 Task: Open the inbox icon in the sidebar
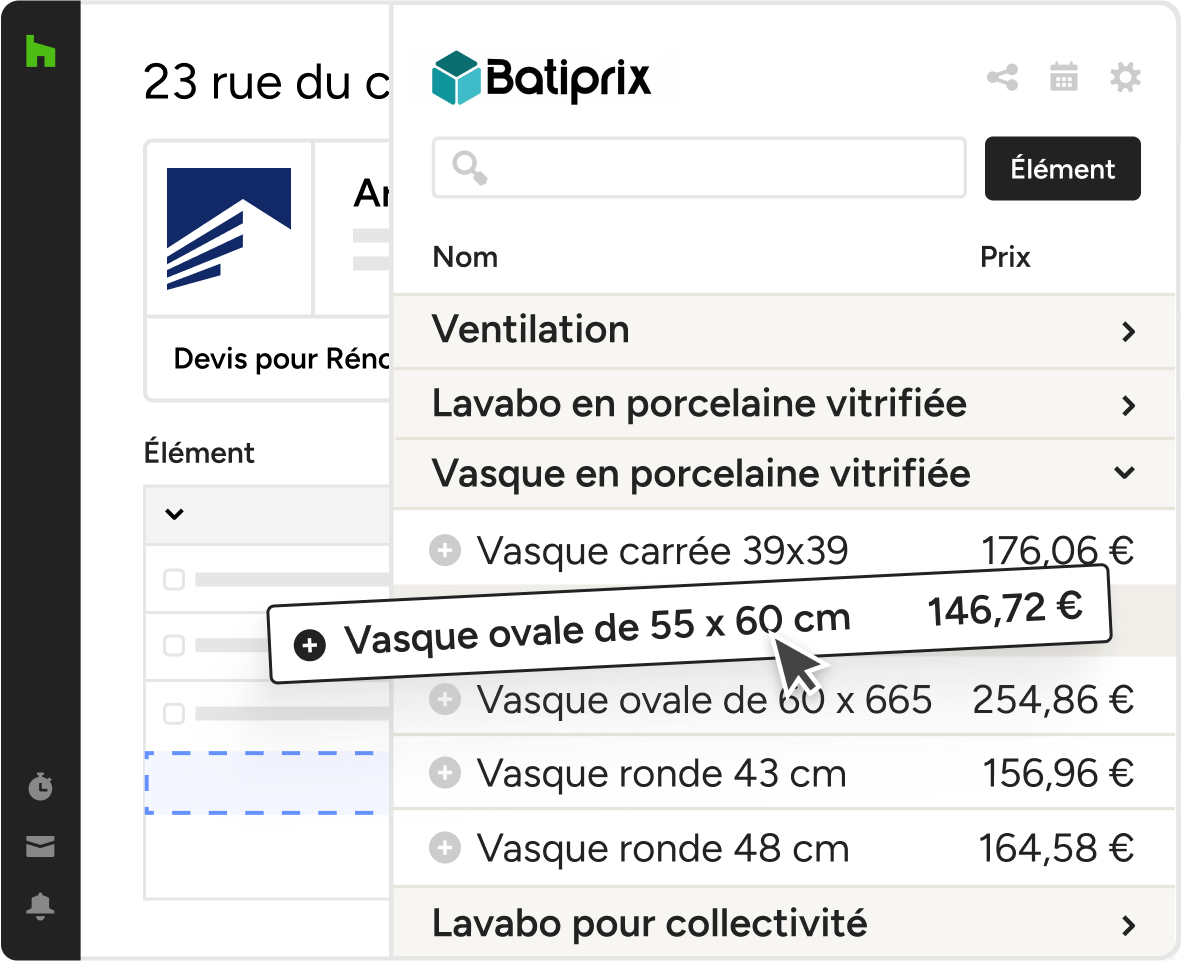pos(40,847)
